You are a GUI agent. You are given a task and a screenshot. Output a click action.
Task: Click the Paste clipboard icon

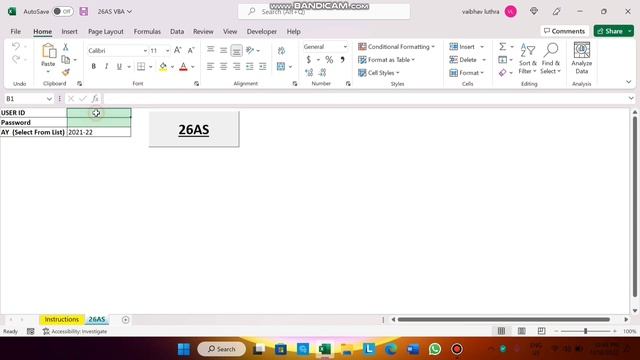tap(48, 51)
